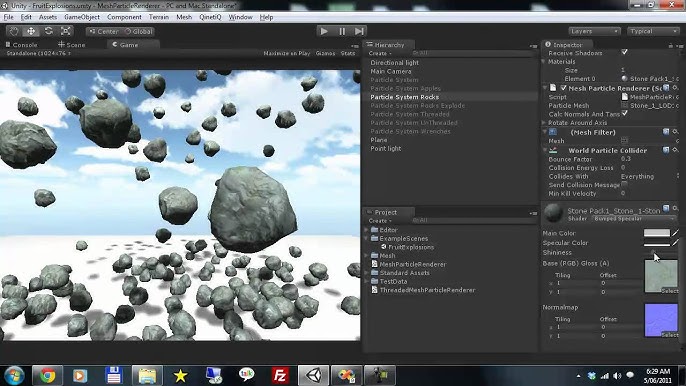Click the Main Color swatch

657,233
